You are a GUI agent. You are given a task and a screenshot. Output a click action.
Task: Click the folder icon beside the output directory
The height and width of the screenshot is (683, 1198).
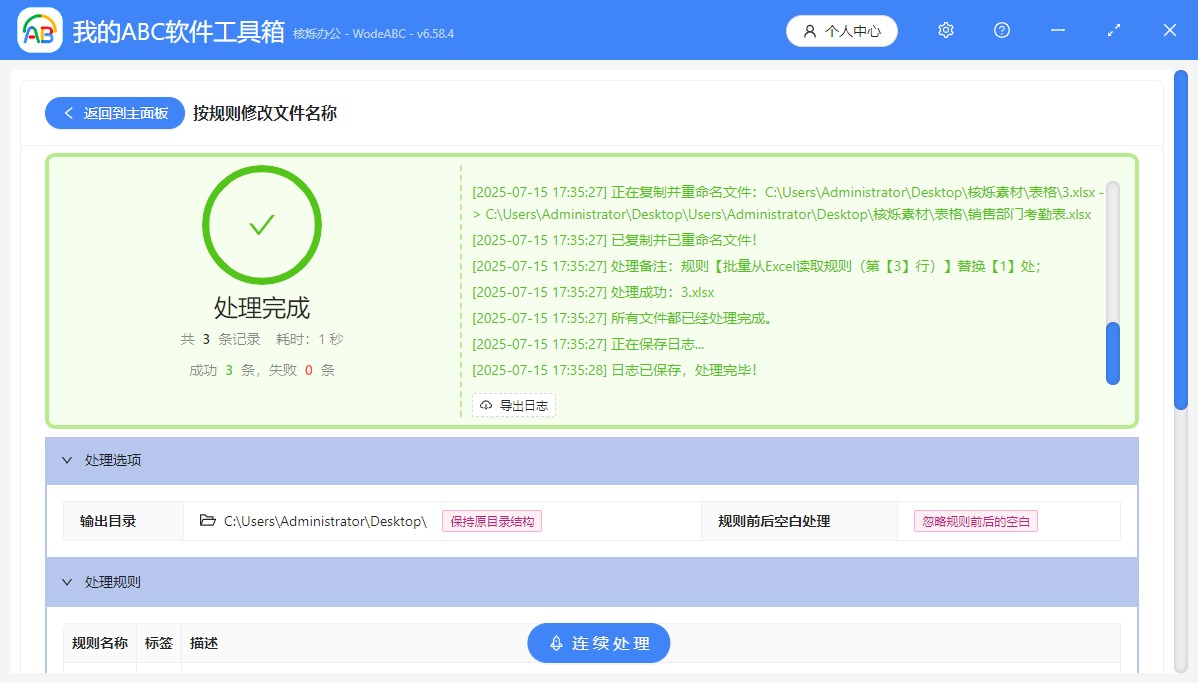(207, 520)
